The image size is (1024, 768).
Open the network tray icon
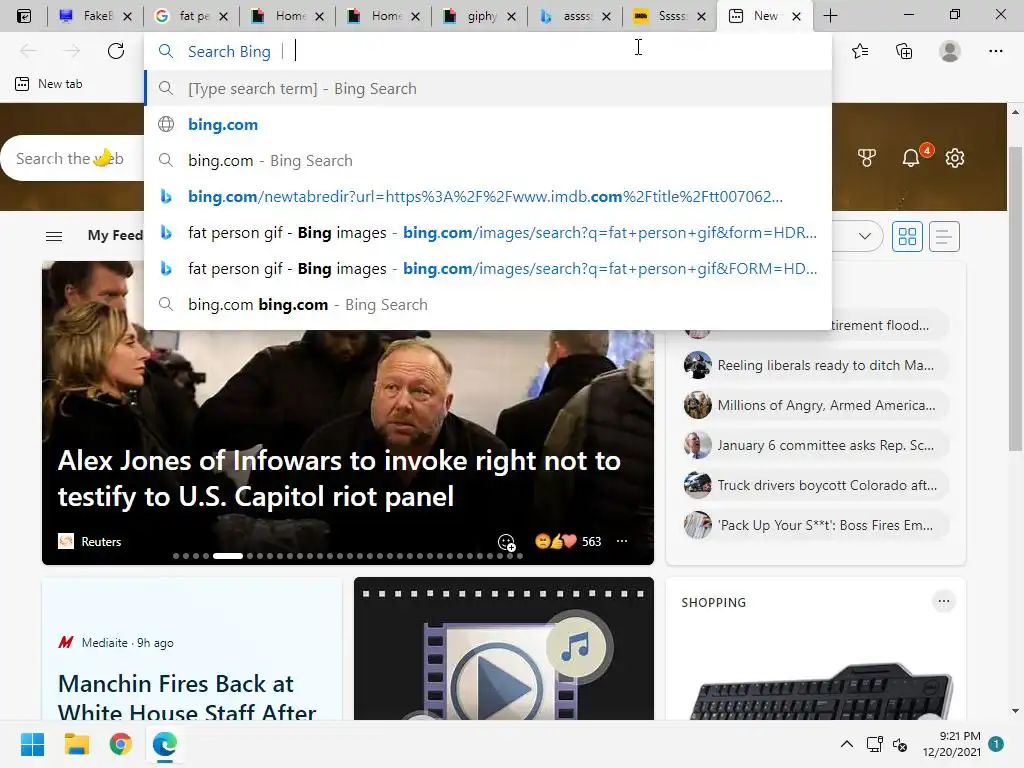[x=874, y=744]
